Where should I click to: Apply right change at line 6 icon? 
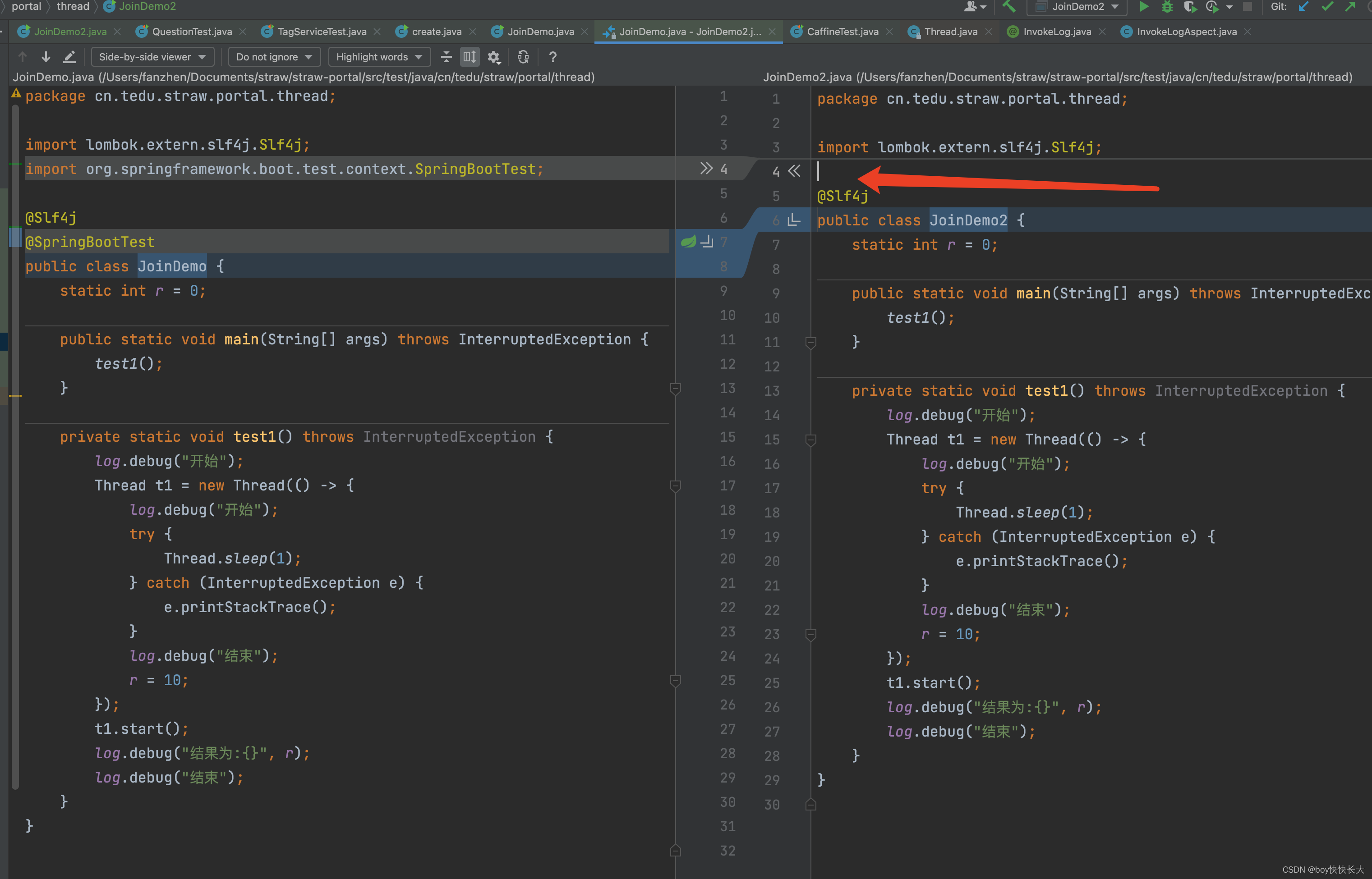tap(794, 220)
